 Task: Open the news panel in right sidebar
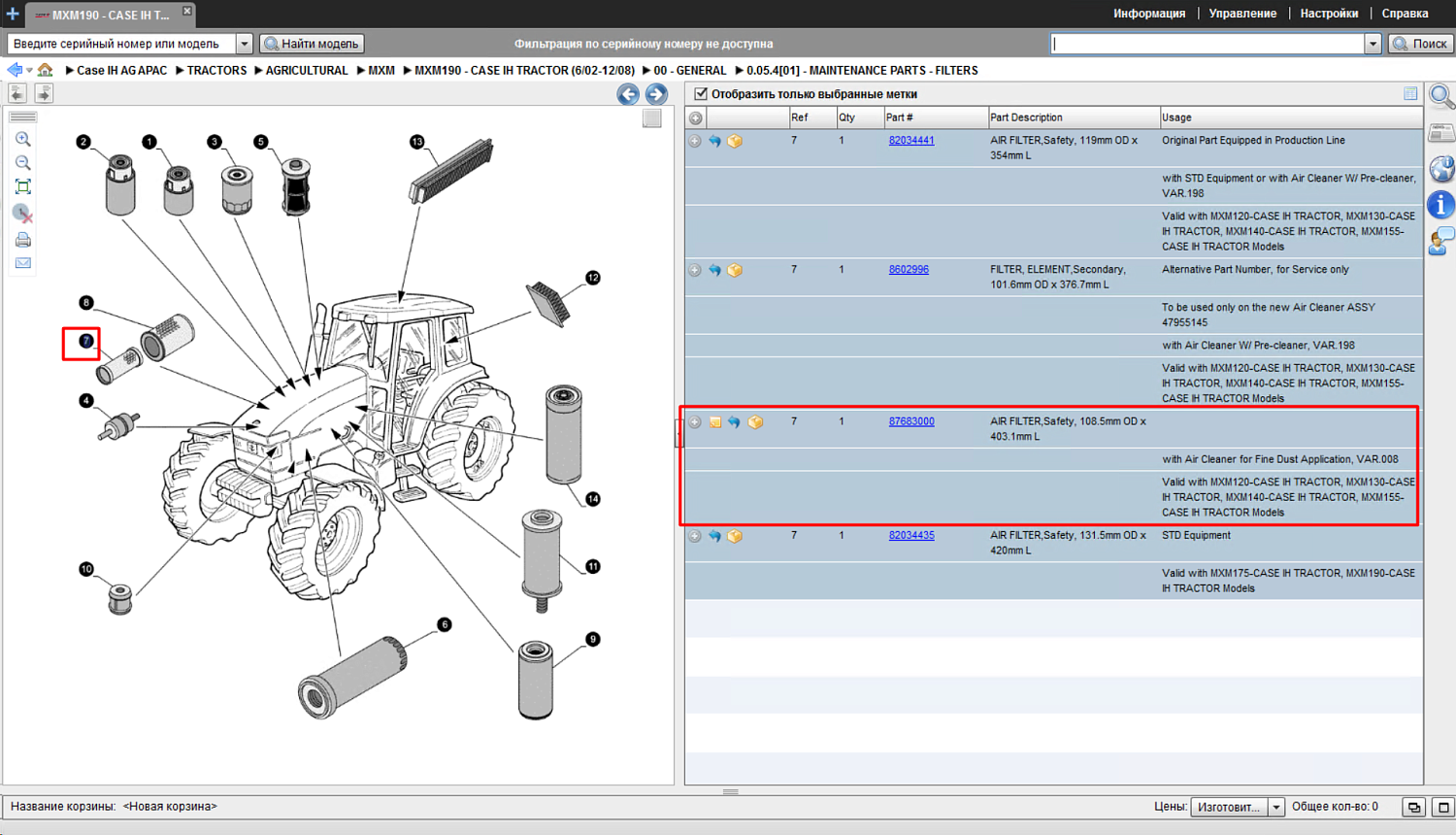1441,133
